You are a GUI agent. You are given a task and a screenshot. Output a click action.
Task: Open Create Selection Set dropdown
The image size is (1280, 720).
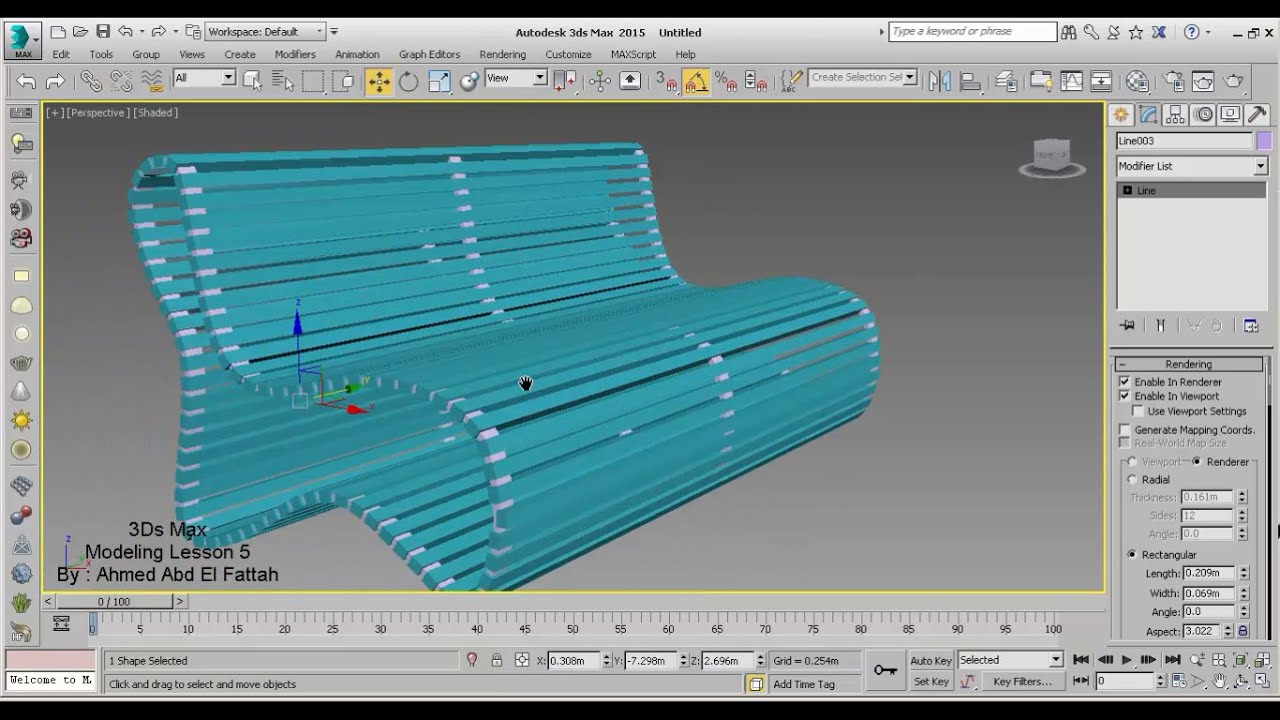tap(862, 77)
